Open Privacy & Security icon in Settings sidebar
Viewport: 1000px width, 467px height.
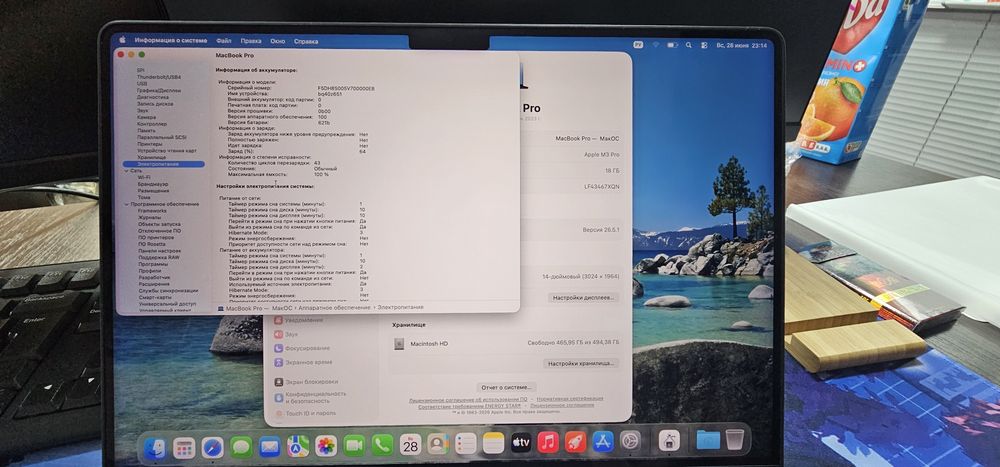point(278,397)
